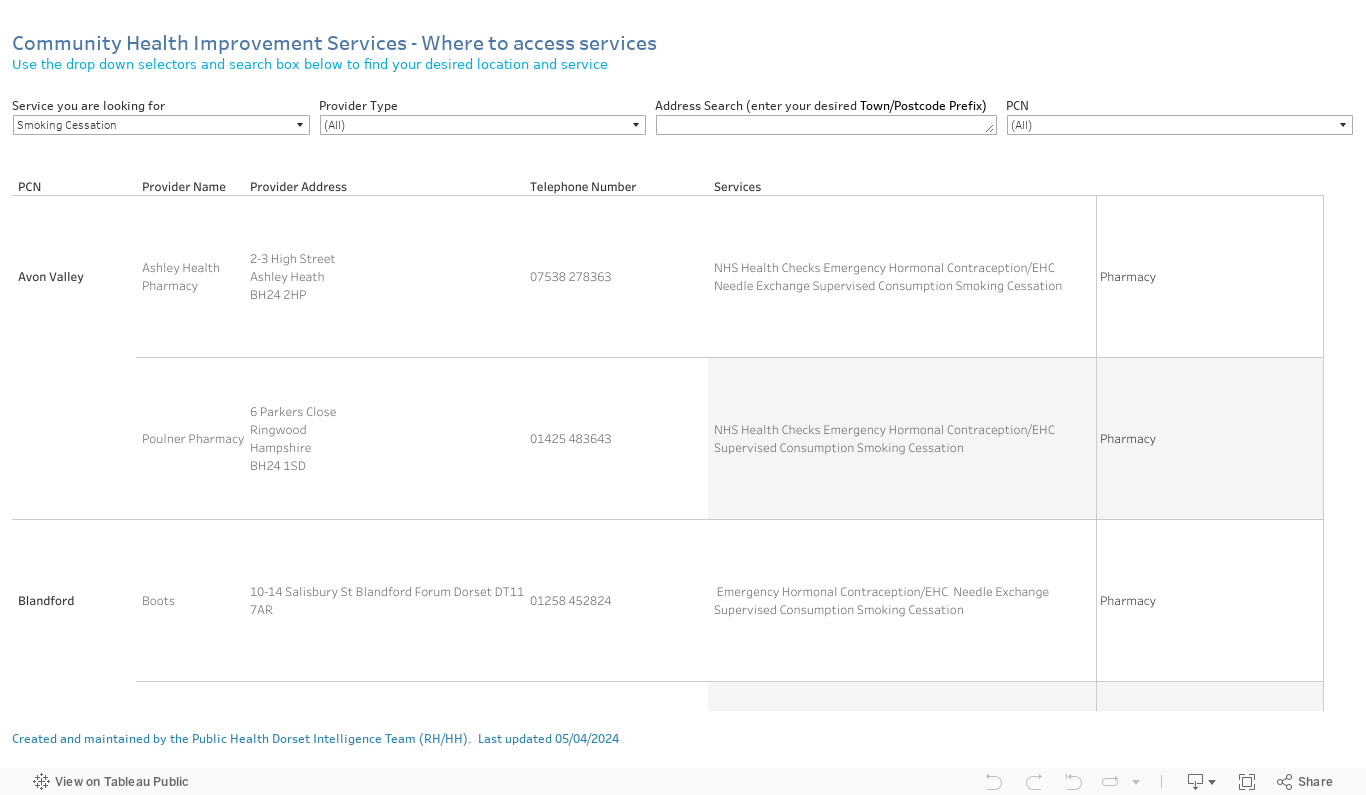Click the View on Tableau Public icon
This screenshot has height=795, width=1366.
pos(41,782)
